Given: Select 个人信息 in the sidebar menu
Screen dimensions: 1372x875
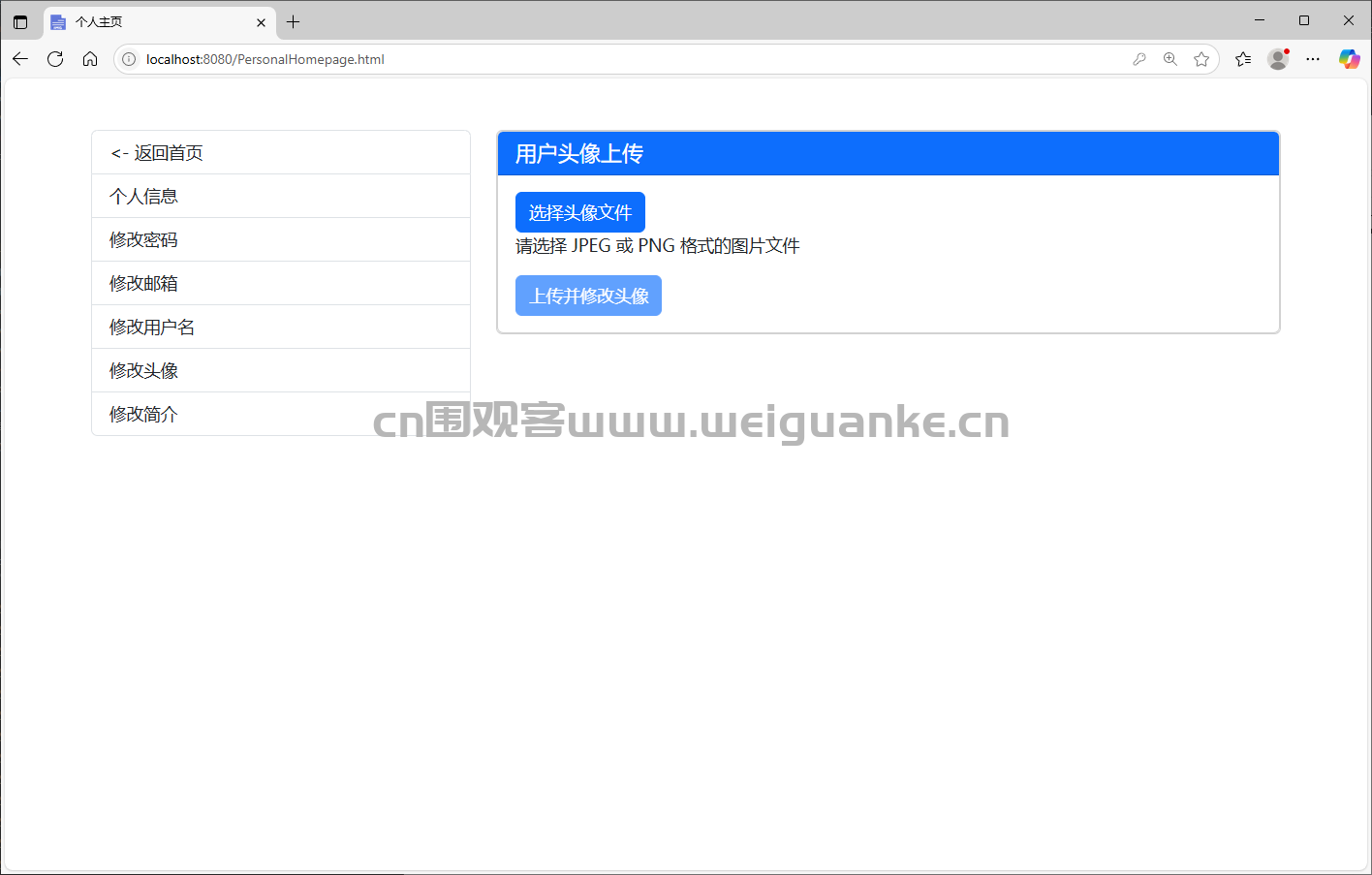Looking at the screenshot, I should [x=281, y=196].
